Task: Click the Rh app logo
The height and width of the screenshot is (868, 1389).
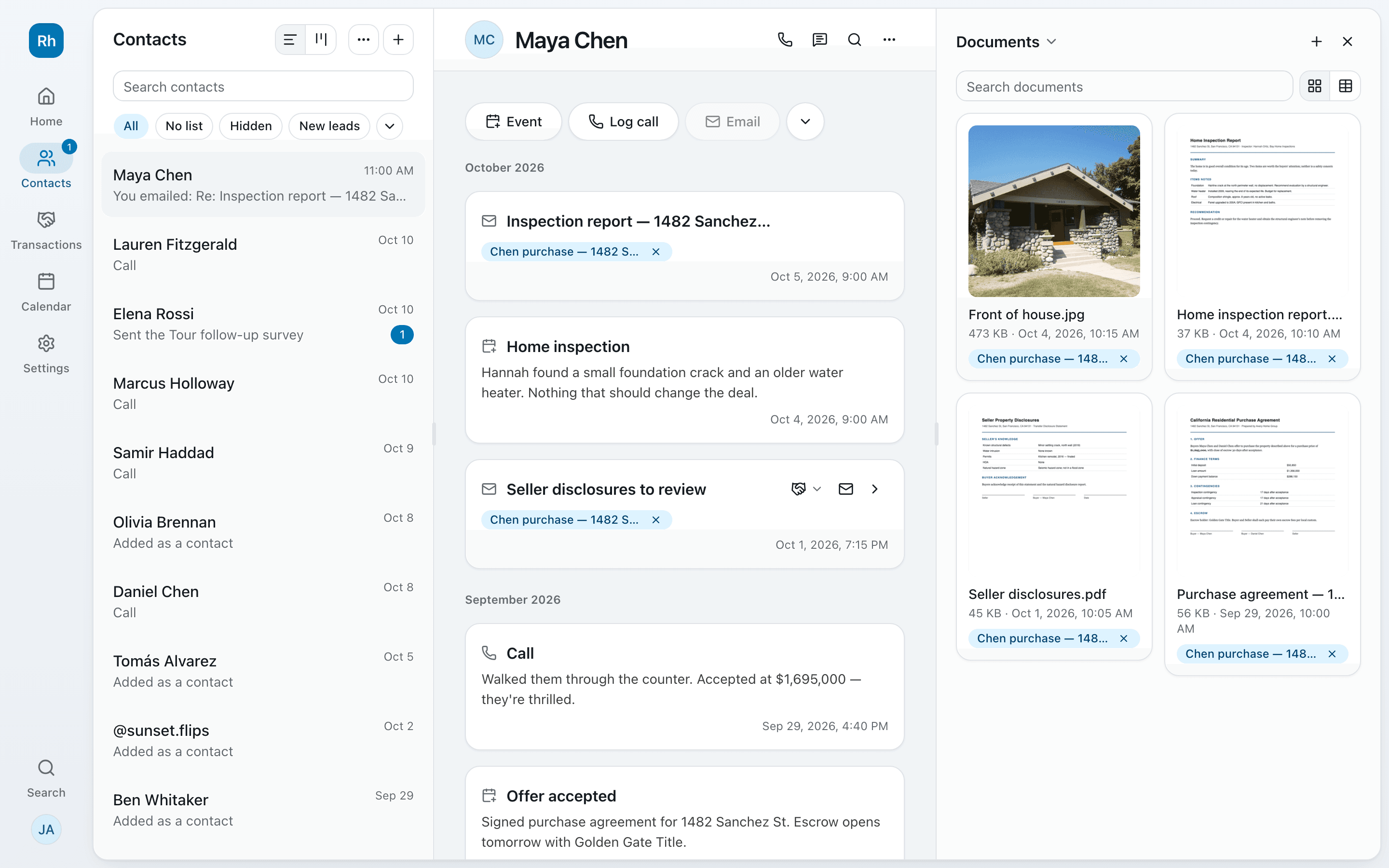Action: pos(46,41)
